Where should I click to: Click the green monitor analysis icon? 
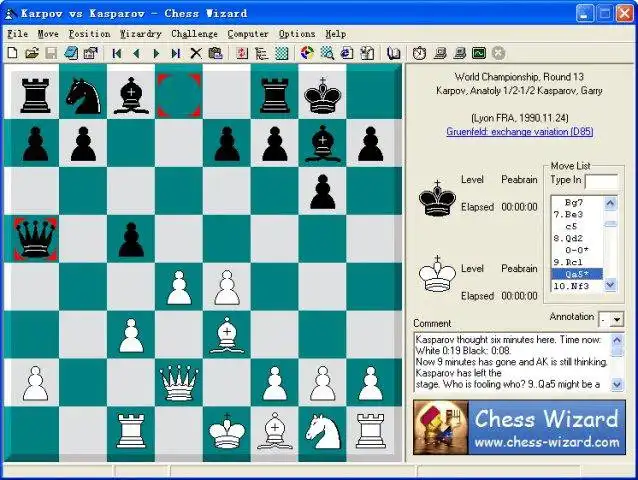click(479, 53)
